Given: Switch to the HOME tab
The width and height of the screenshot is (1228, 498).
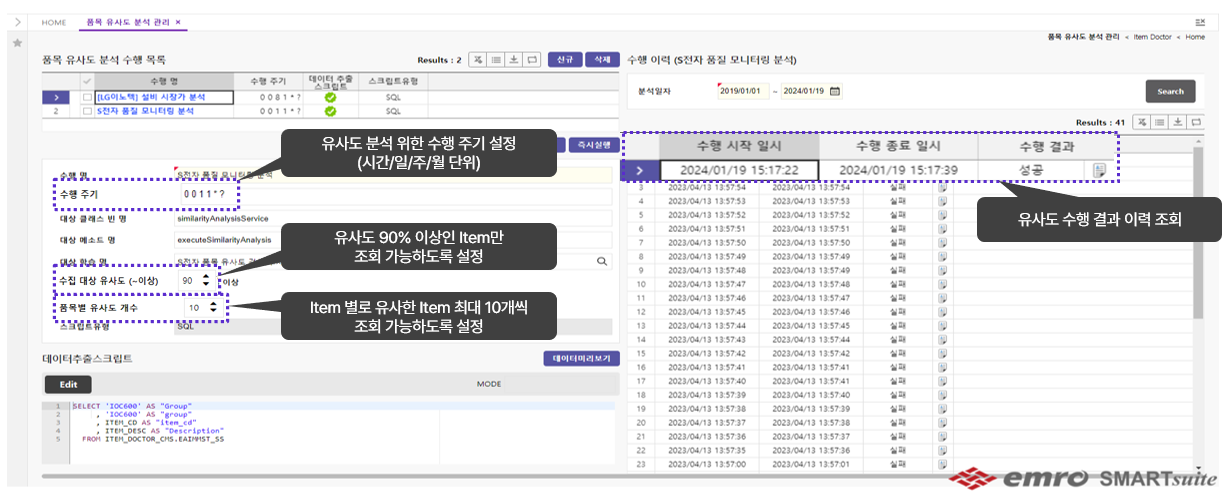Looking at the screenshot, I should (x=54, y=21).
